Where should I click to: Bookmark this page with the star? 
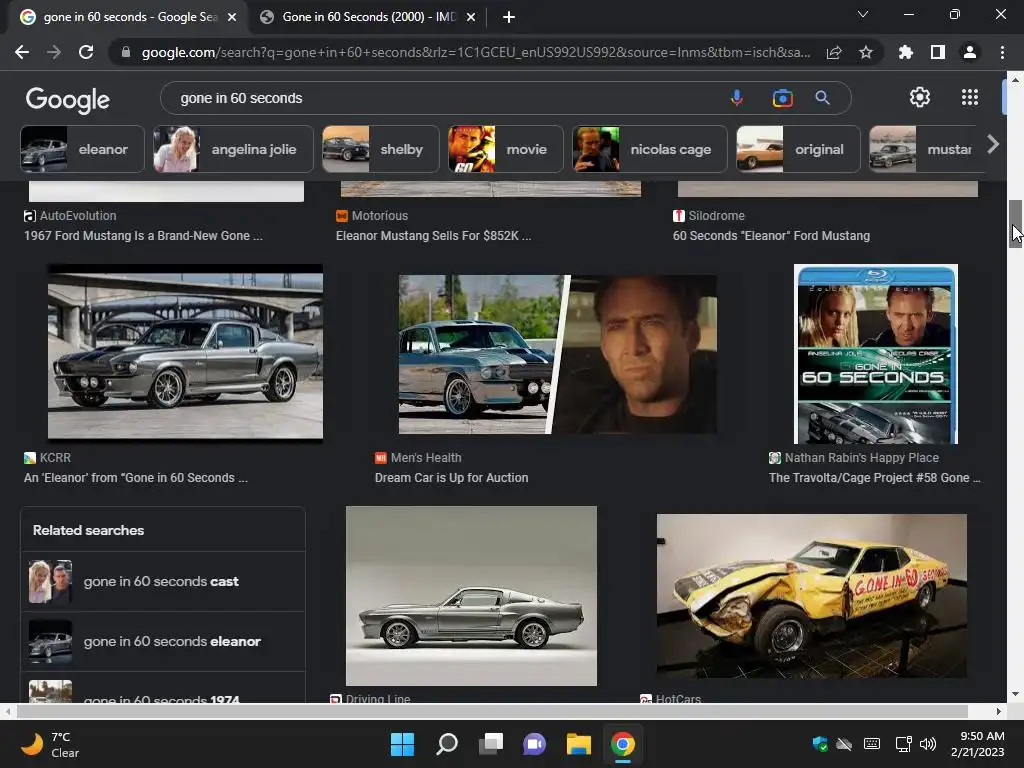coord(866,52)
